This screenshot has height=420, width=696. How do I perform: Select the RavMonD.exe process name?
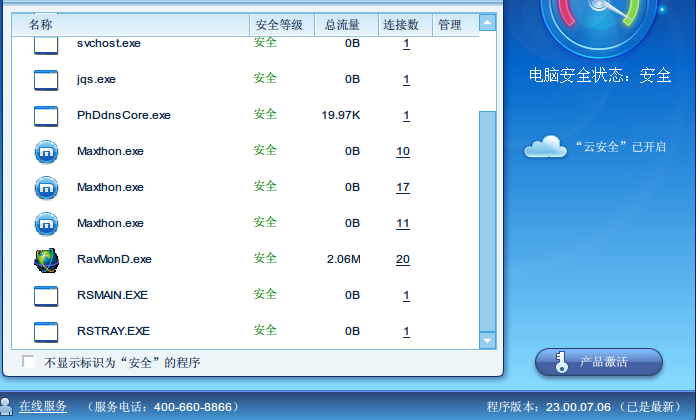pos(115,259)
